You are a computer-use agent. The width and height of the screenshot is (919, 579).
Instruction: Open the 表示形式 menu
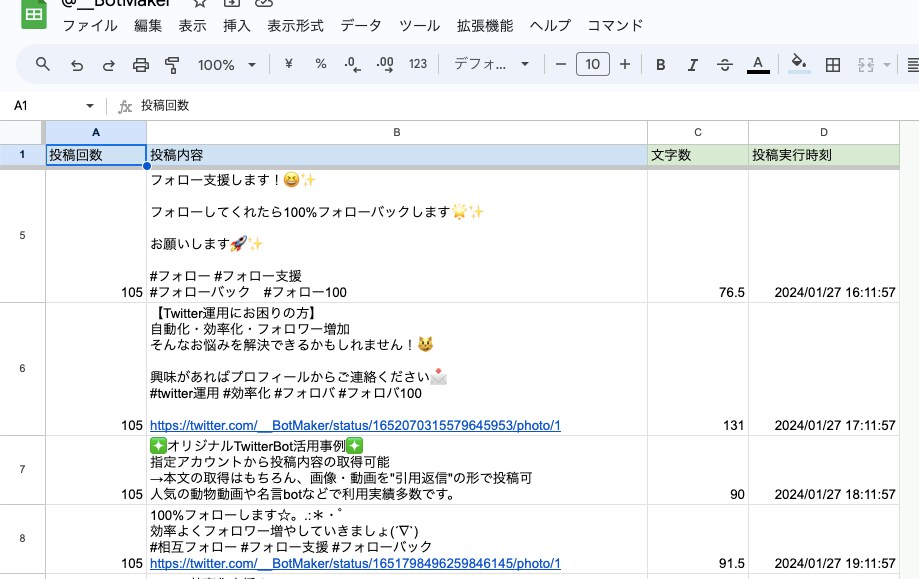click(x=295, y=26)
